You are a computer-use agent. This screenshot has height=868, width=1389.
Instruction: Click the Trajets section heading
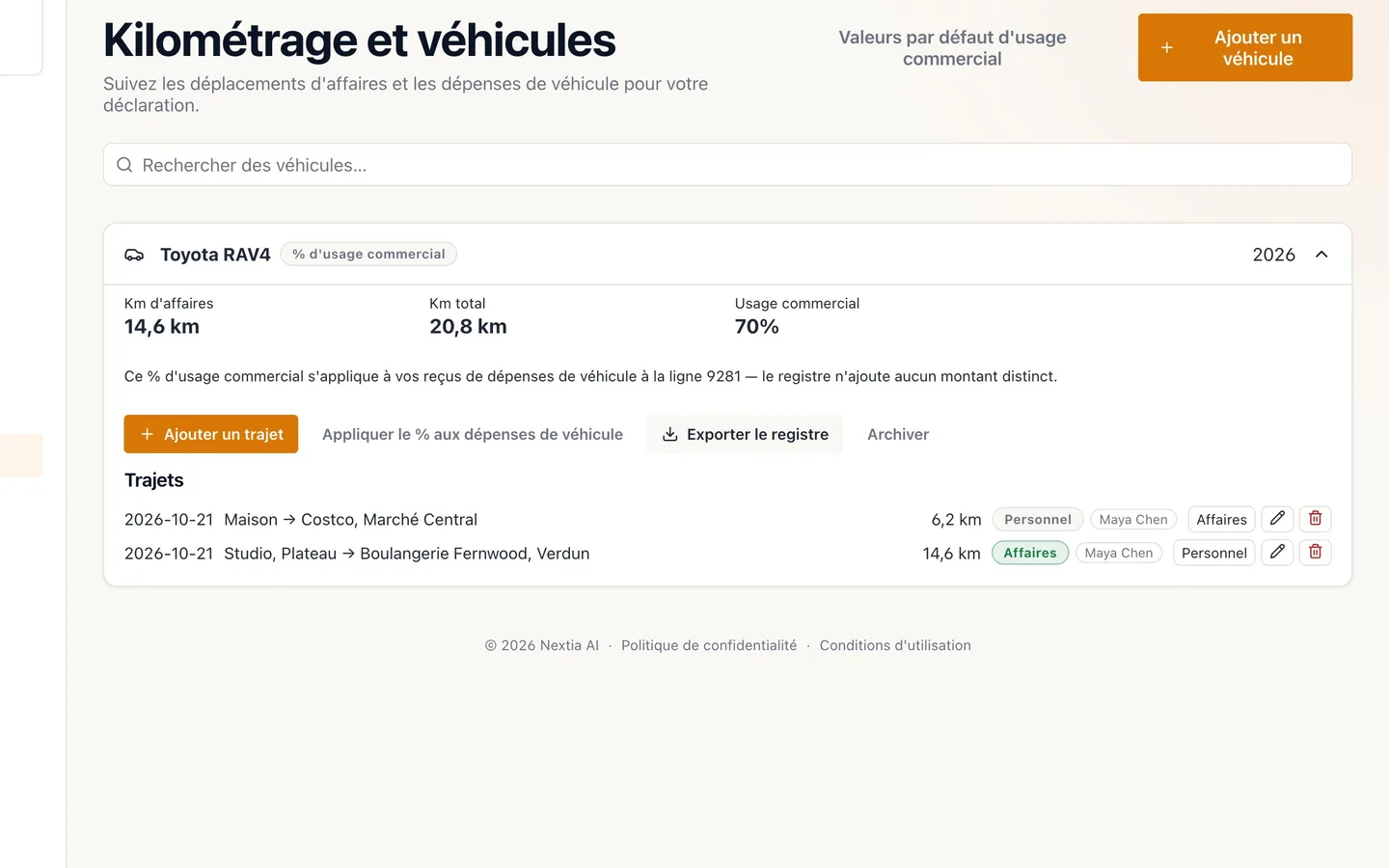click(153, 480)
